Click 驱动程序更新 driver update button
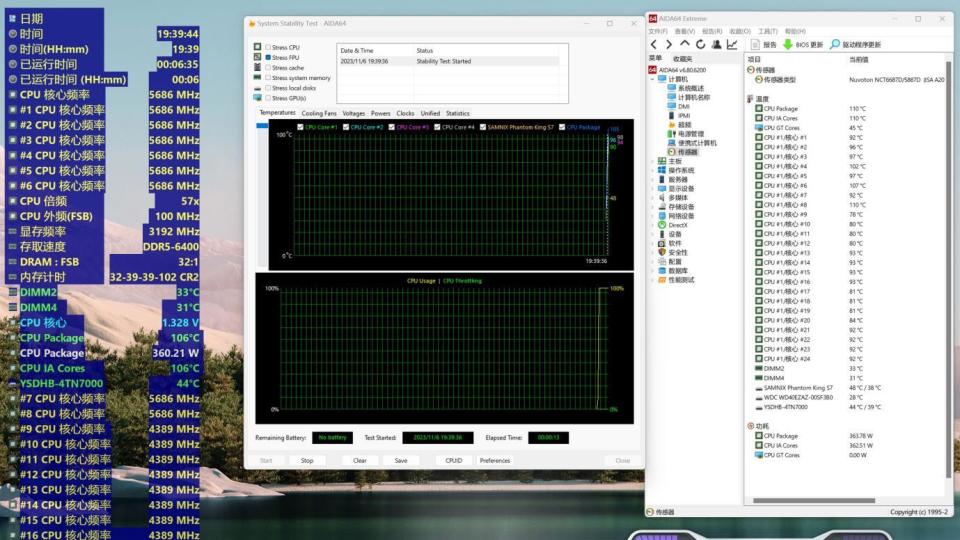The image size is (960, 540). (855, 45)
